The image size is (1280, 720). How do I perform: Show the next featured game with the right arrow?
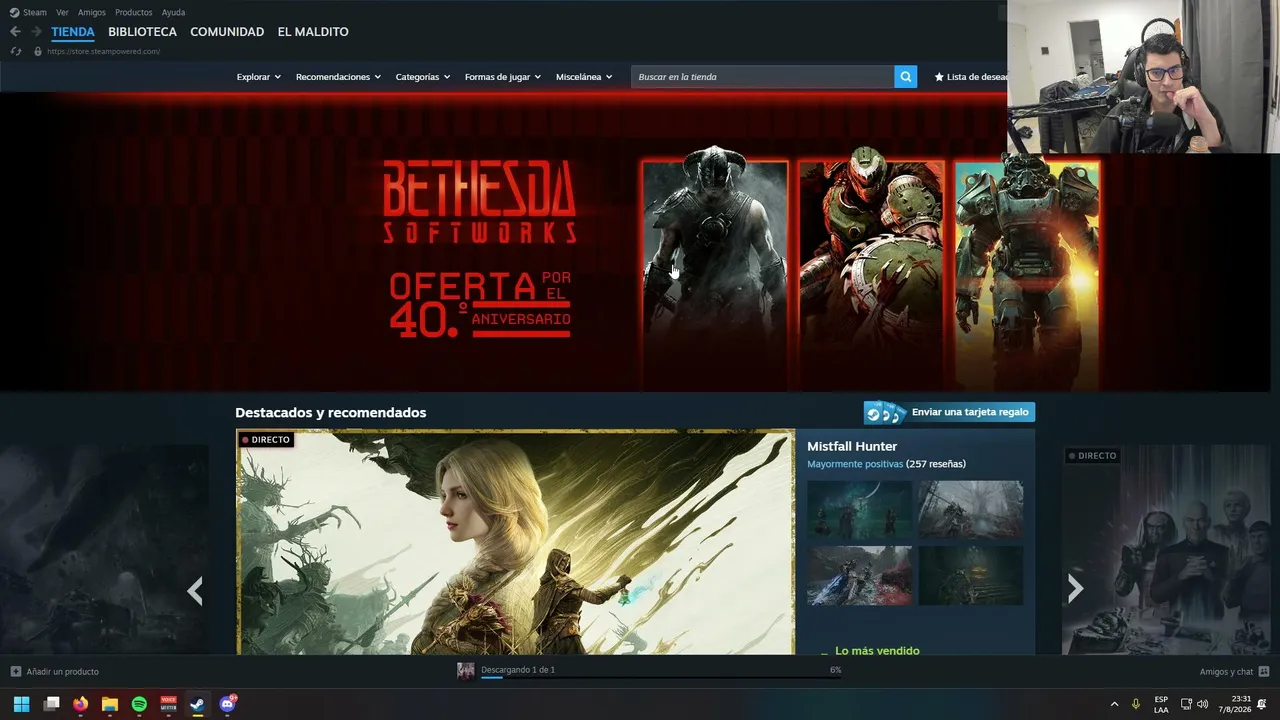[1075, 589]
